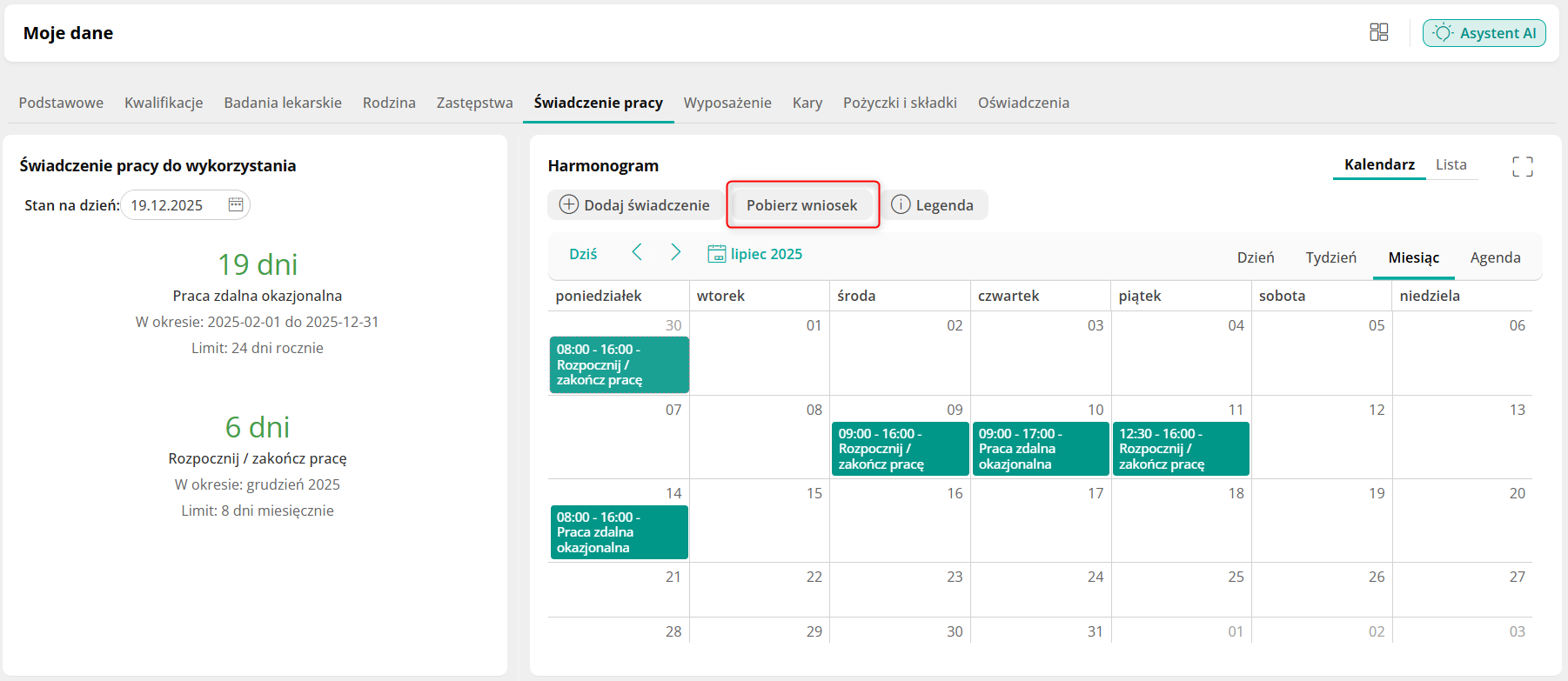Open the Pożyczki i składki tab
This screenshot has height=681, width=1568.
(900, 103)
